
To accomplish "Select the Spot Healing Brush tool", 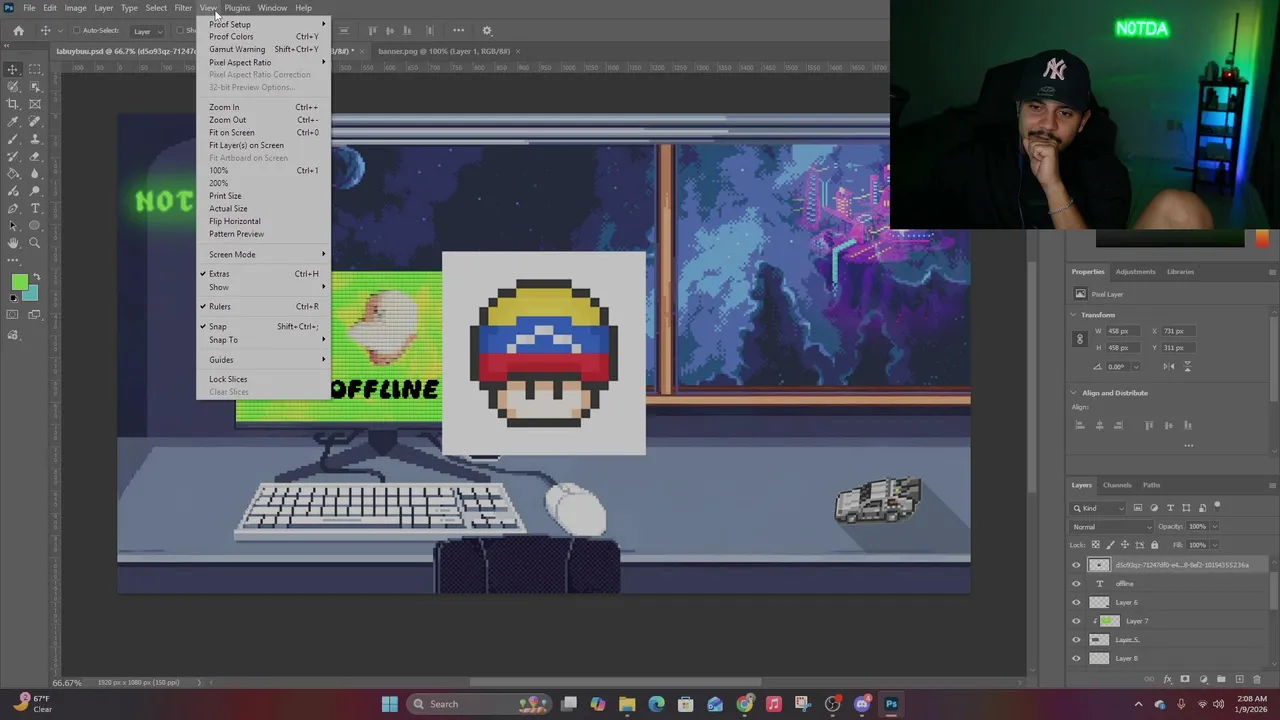I will 35,121.
